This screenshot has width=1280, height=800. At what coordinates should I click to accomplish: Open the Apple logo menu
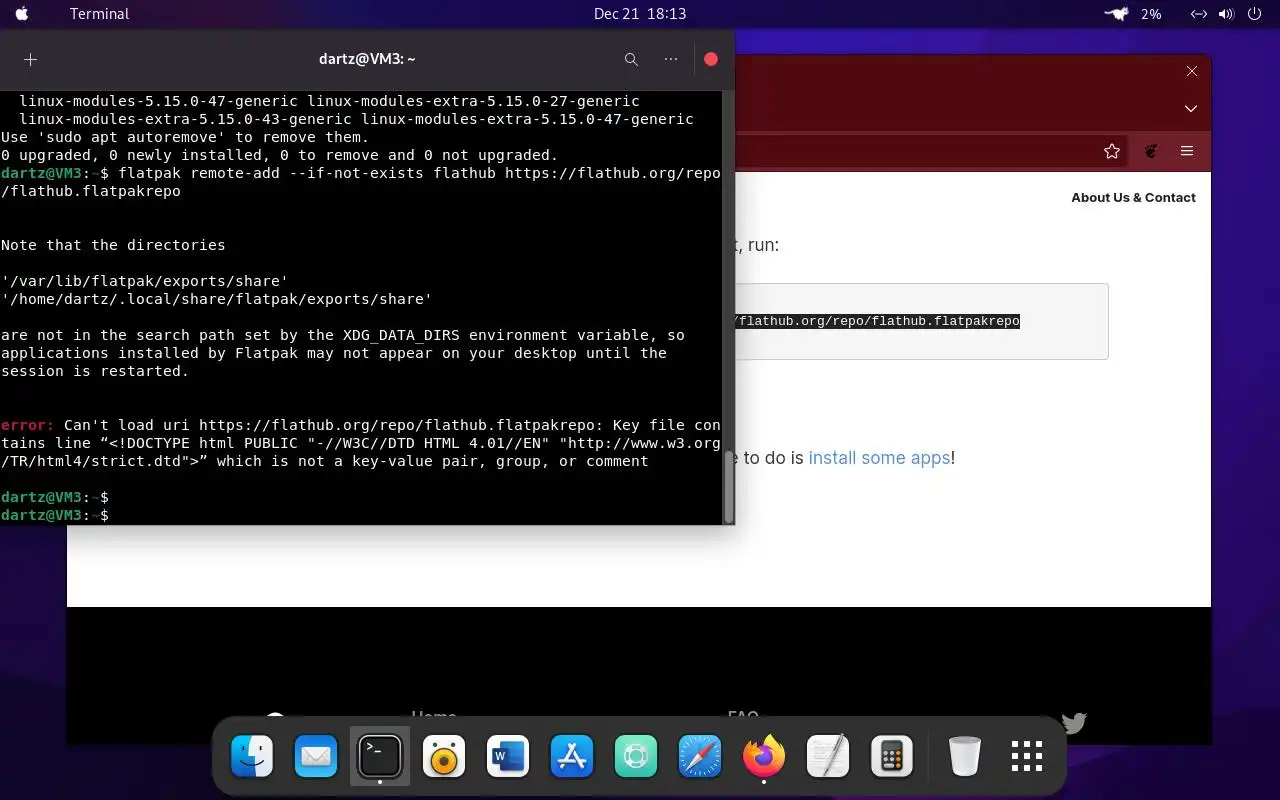[22, 14]
